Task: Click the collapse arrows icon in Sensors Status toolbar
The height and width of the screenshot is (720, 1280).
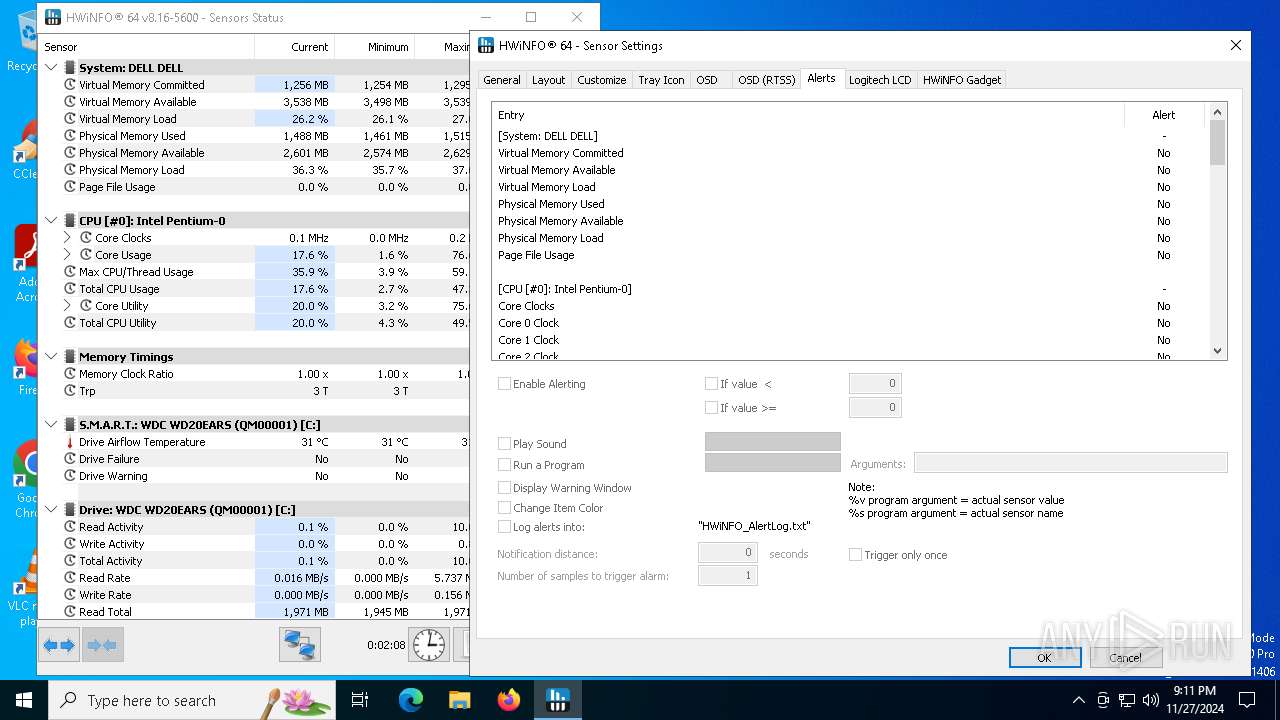Action: [103, 645]
